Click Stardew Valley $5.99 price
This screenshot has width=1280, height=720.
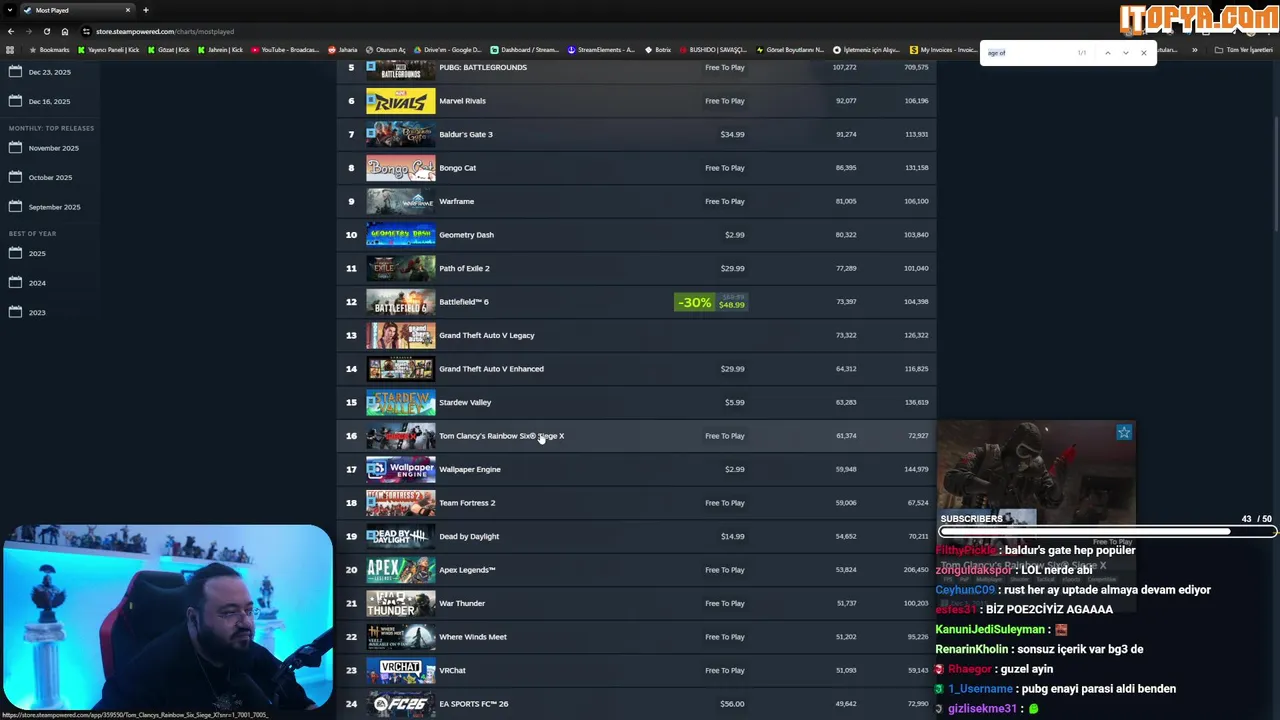735,402
